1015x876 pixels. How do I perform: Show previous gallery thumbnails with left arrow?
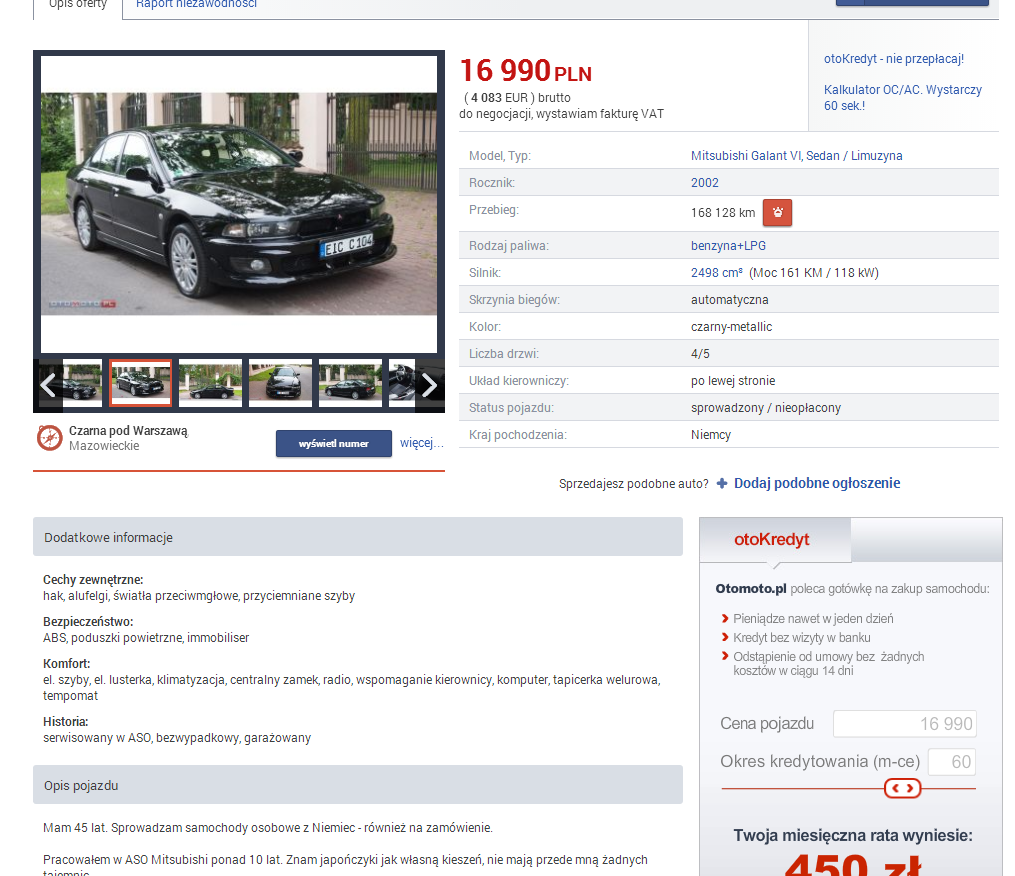click(49, 385)
